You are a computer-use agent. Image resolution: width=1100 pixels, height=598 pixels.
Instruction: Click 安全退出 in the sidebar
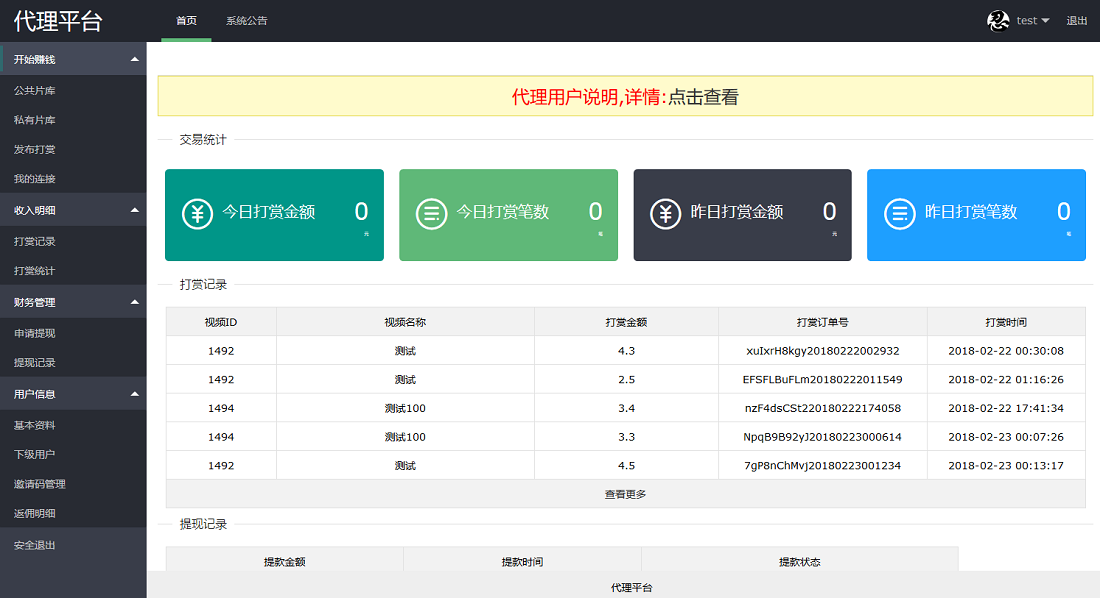pyautogui.click(x=35, y=545)
